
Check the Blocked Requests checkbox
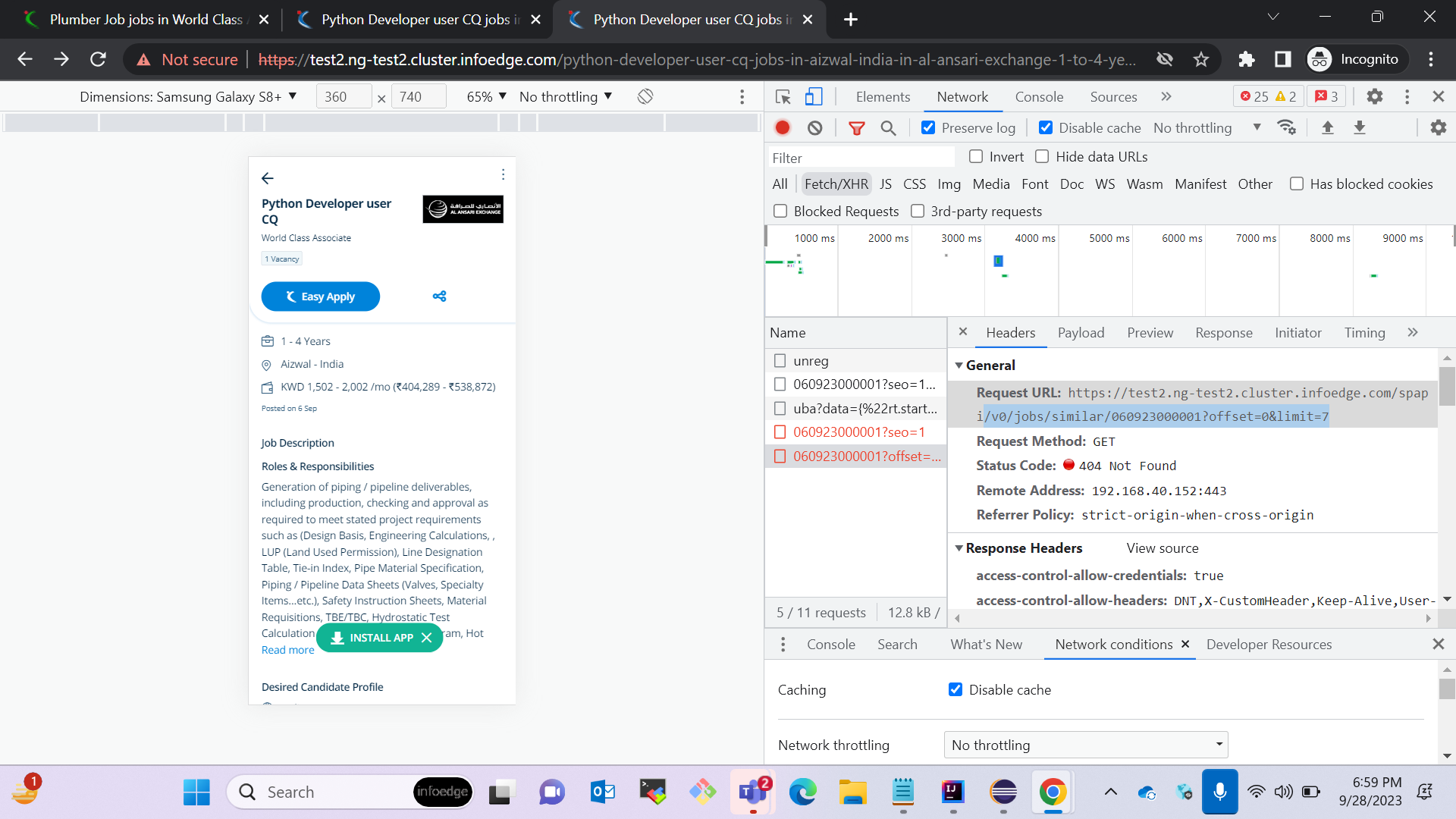(780, 211)
